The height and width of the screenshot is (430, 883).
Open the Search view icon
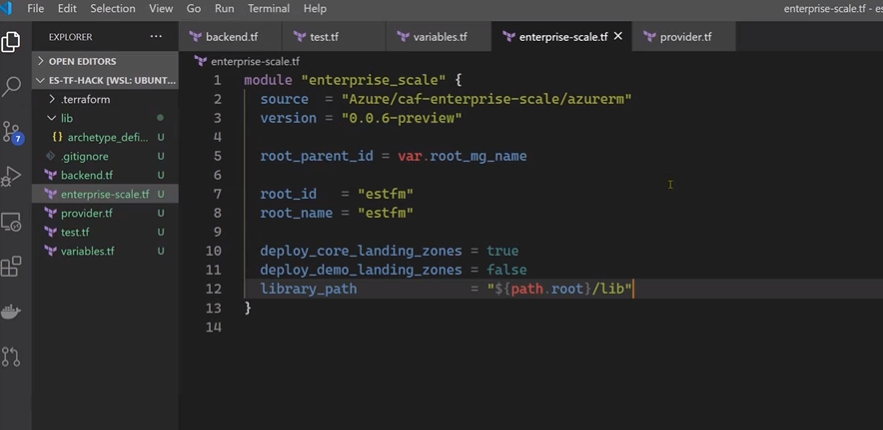click(x=12, y=86)
